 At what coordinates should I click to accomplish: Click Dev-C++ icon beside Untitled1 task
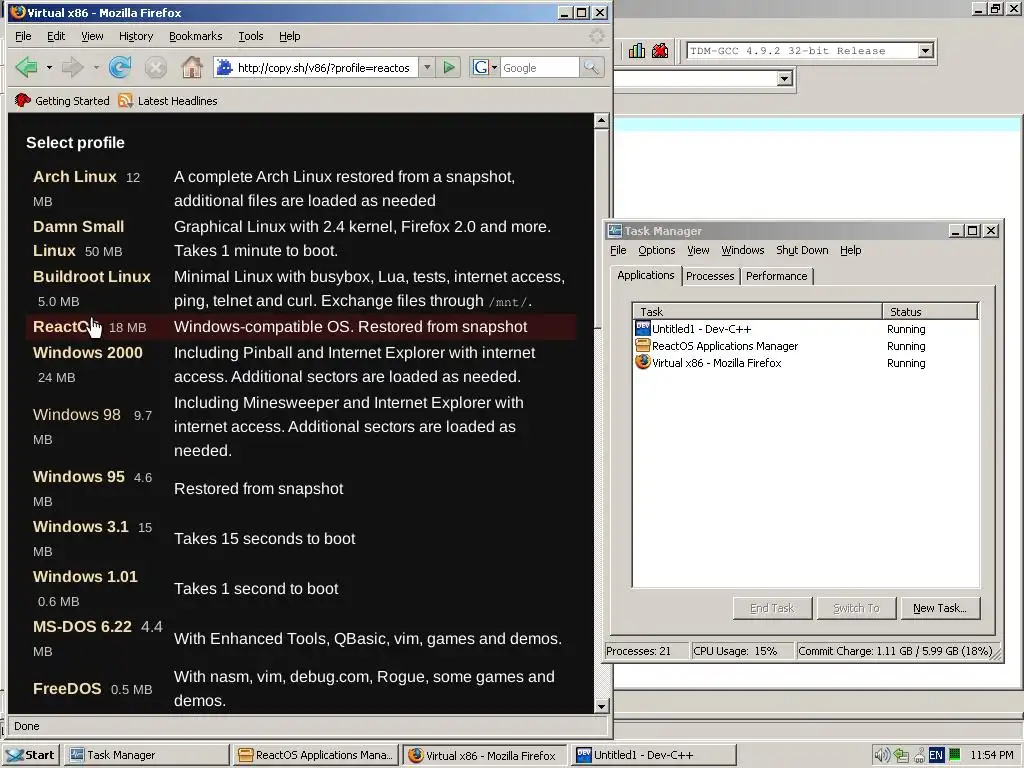pos(643,328)
